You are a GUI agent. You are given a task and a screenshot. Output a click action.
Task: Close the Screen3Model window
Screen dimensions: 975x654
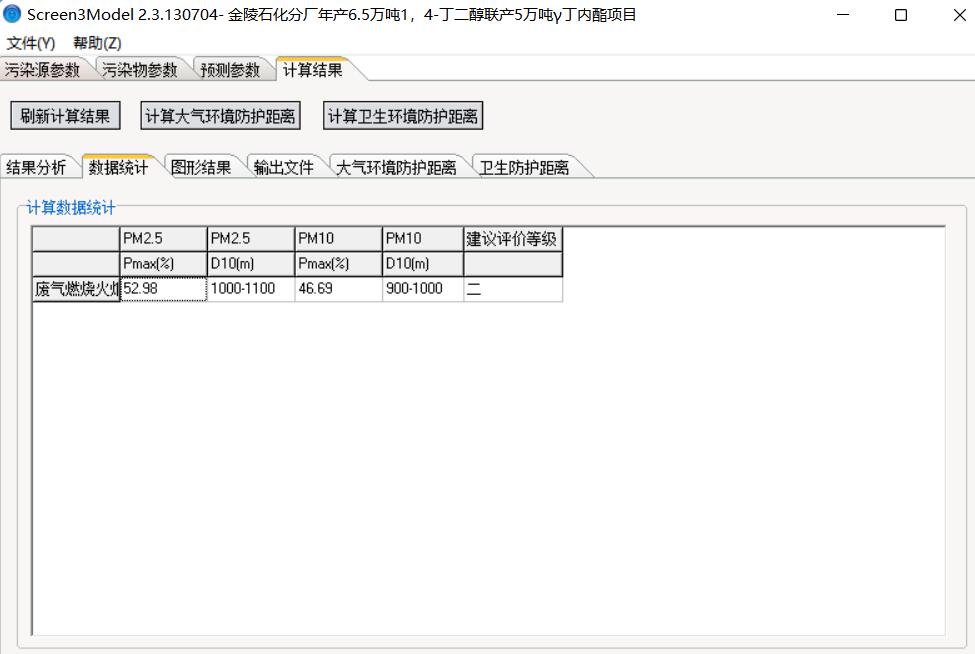pyautogui.click(x=959, y=14)
